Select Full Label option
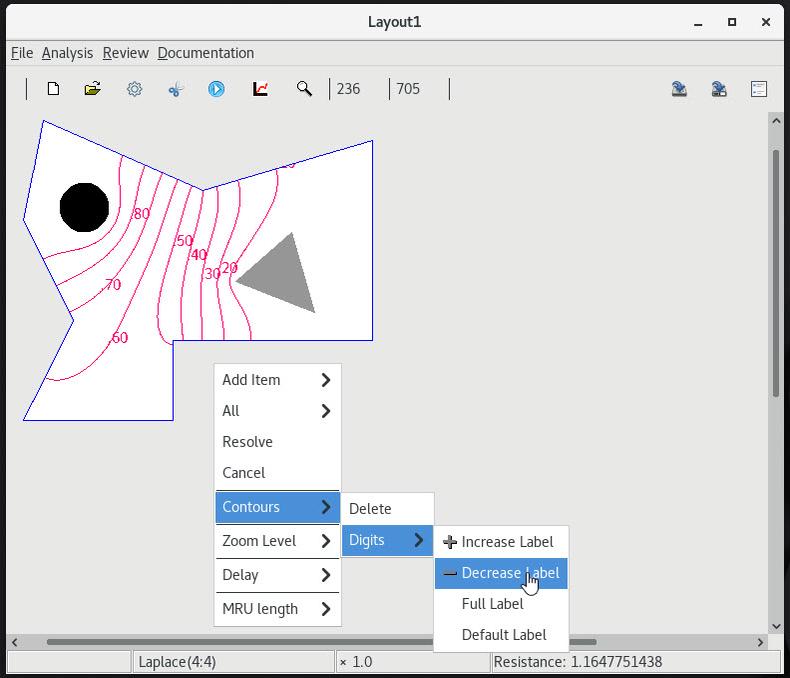 [492, 604]
